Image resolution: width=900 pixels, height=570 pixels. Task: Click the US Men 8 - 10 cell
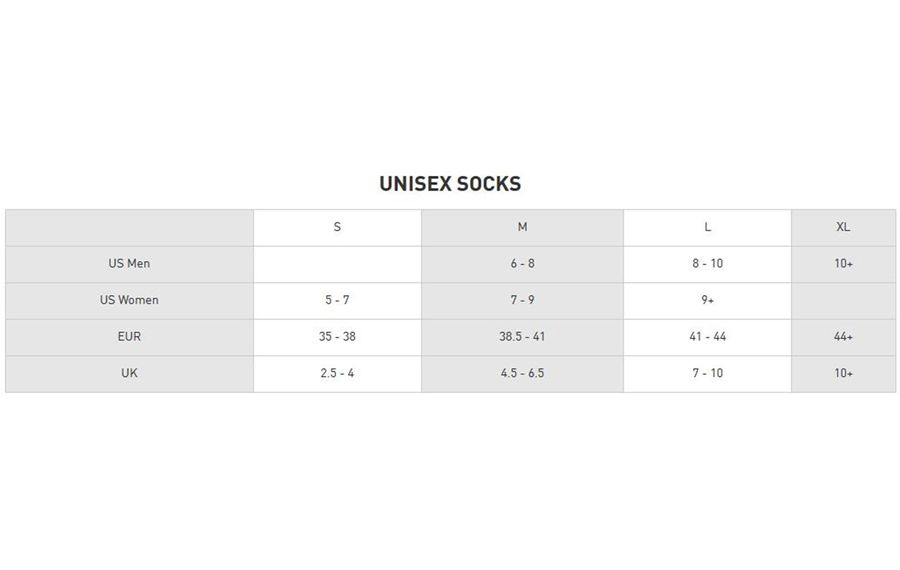[x=707, y=264]
